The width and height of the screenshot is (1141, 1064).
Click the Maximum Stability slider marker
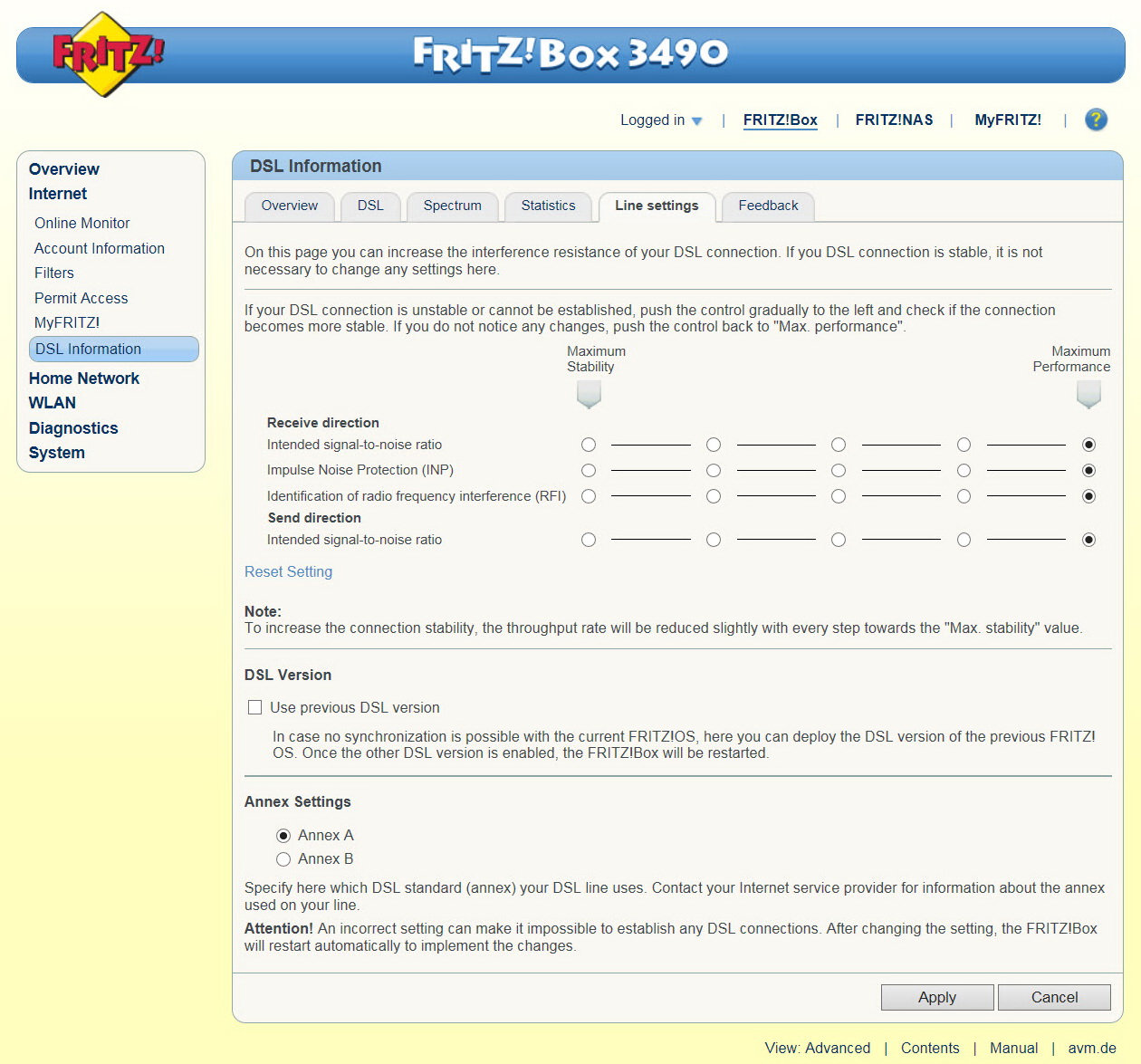[589, 395]
